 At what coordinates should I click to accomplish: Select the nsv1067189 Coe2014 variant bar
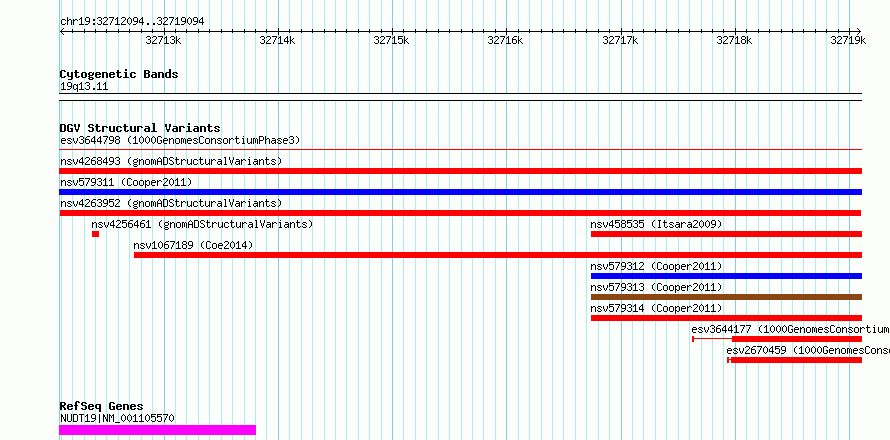click(498, 255)
